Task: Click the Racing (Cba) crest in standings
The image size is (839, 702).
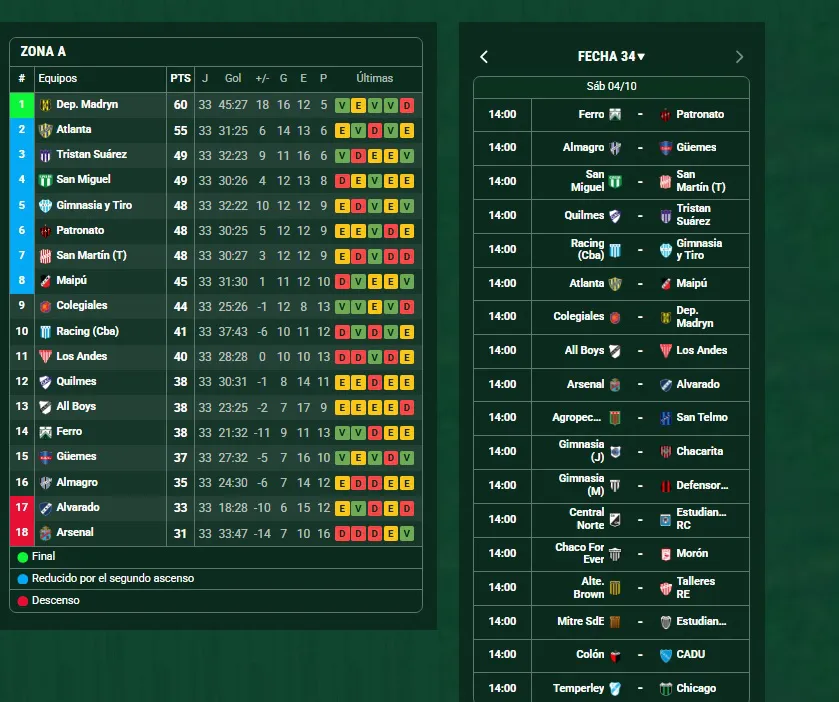Action: click(x=45, y=332)
